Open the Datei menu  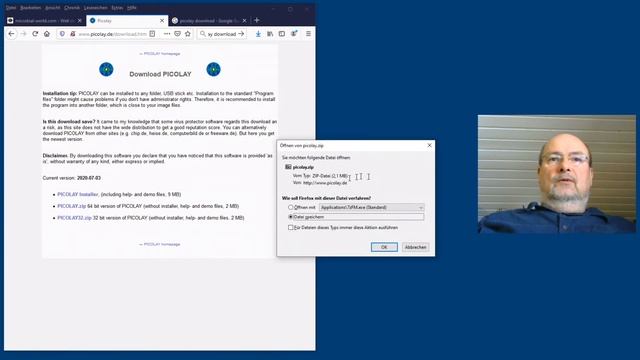pyautogui.click(x=11, y=8)
